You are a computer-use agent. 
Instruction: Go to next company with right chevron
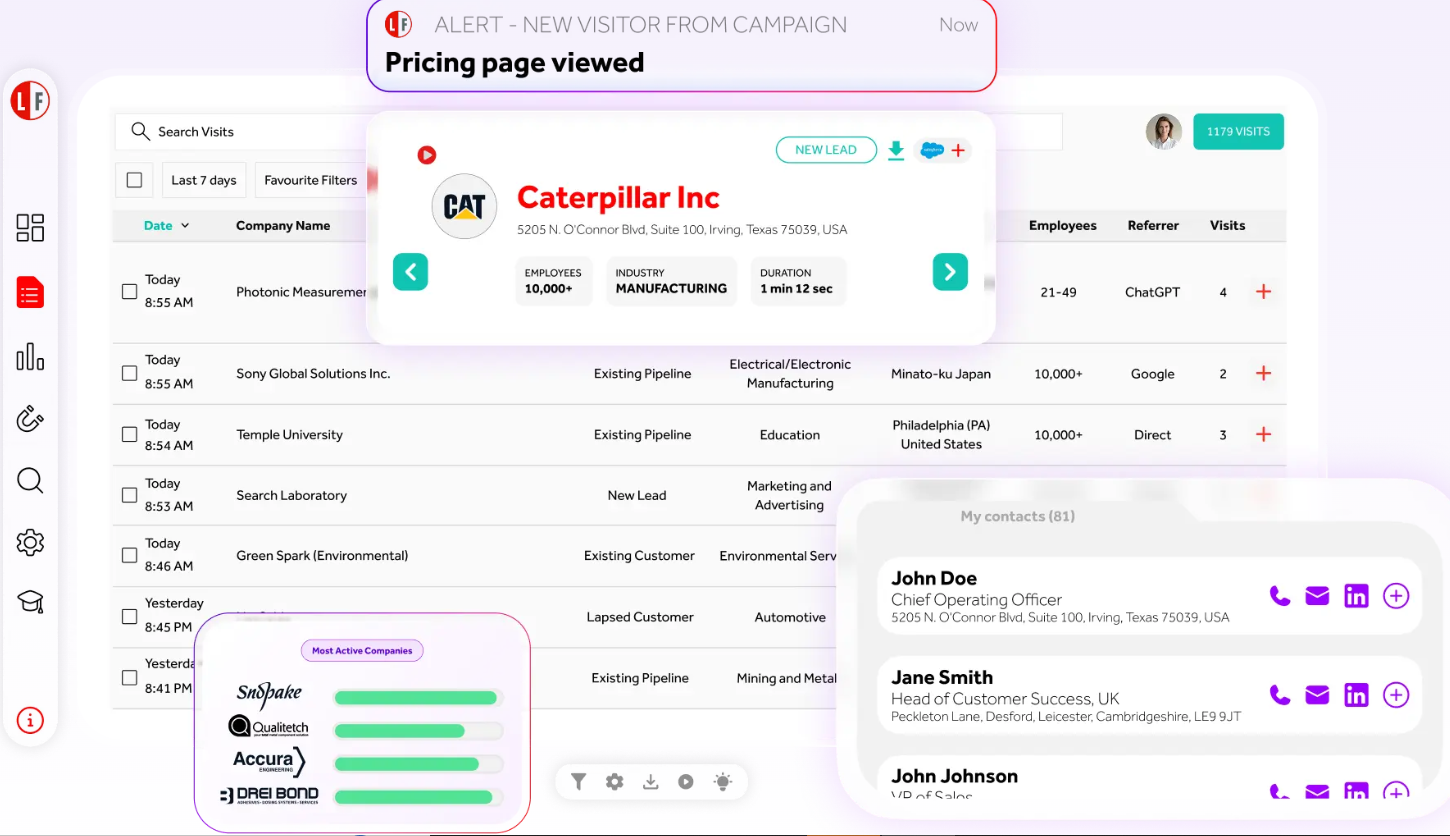950,271
